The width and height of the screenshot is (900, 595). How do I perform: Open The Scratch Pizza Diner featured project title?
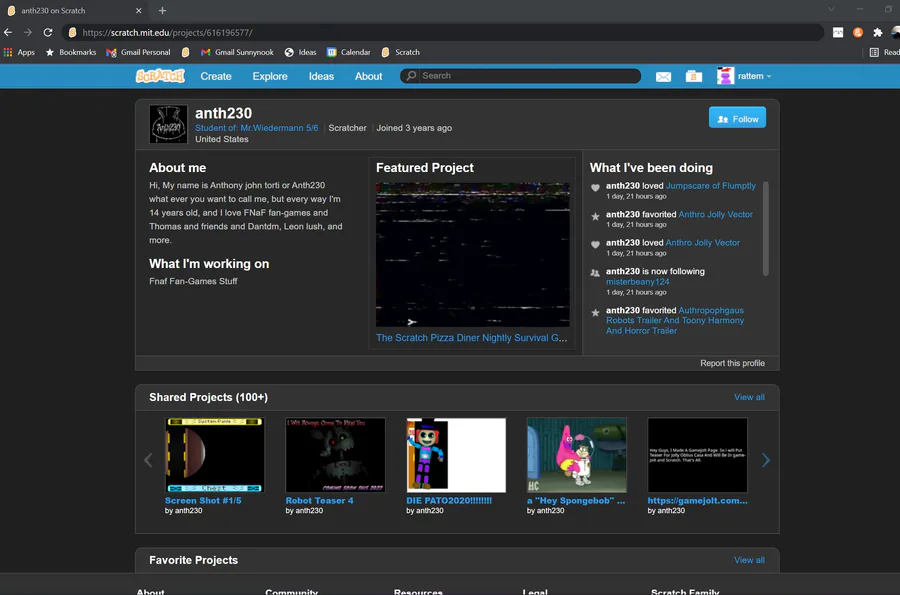471,338
